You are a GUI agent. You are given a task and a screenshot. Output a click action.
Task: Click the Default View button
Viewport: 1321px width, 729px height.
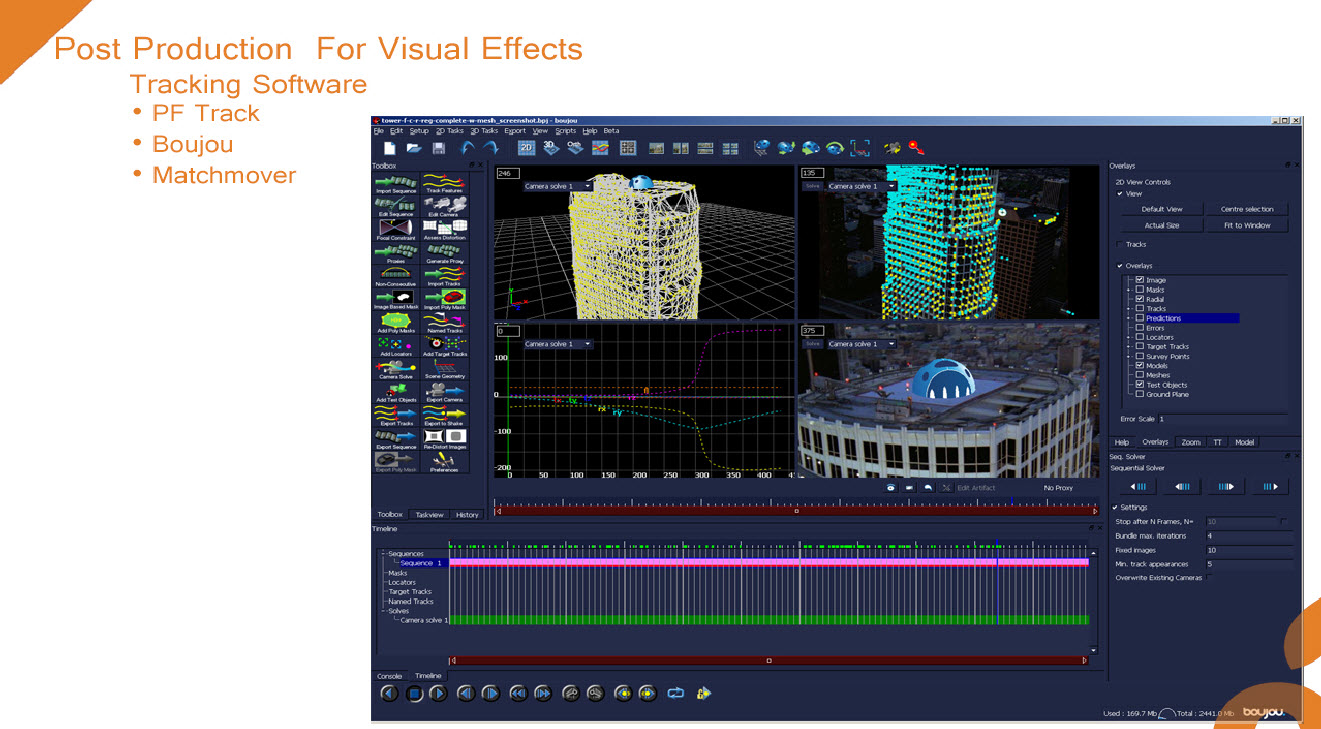pyautogui.click(x=1161, y=209)
